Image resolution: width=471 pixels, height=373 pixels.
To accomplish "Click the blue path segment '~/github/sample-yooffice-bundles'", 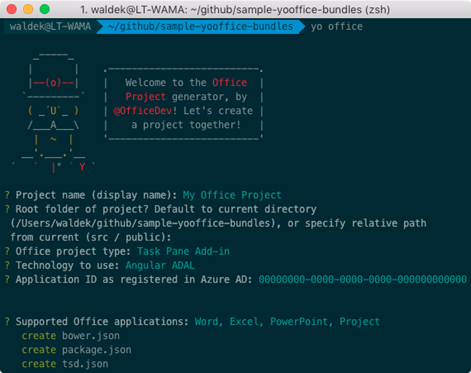I will pos(200,26).
